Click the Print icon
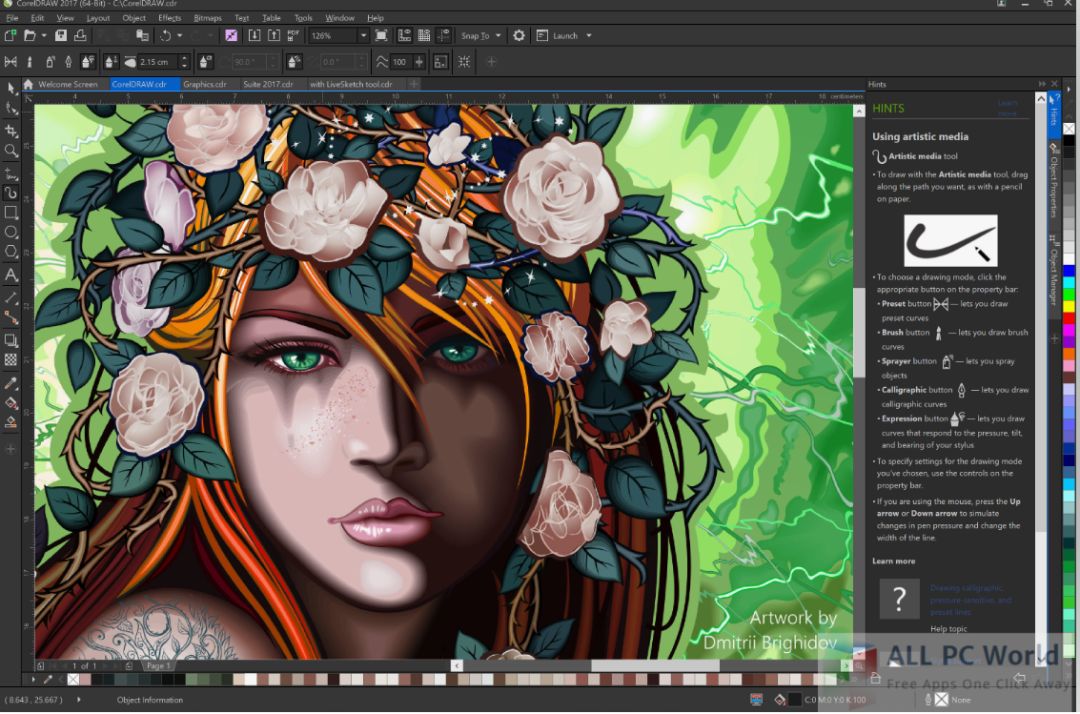This screenshot has height=714, width=1080. 80,35
